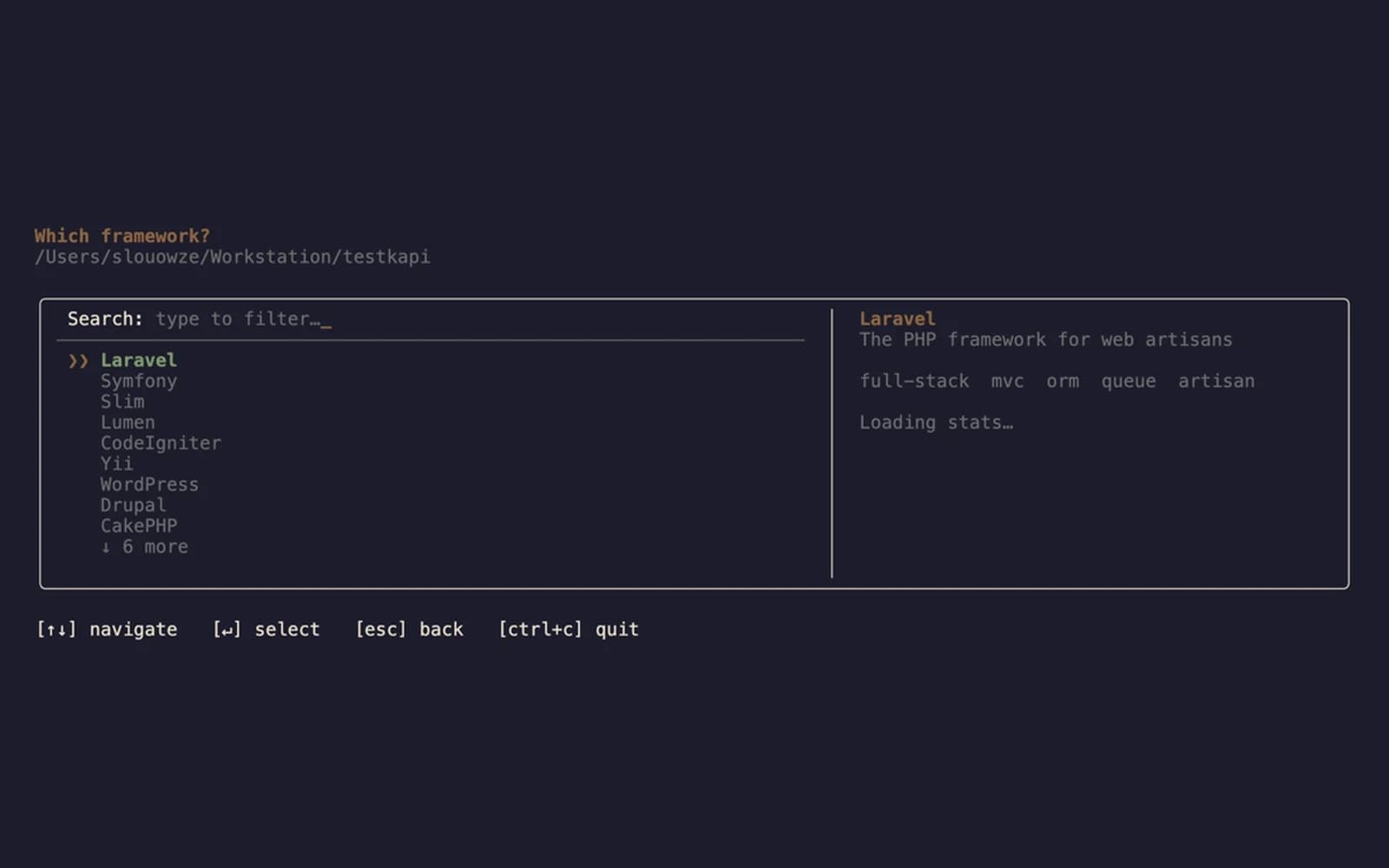Click the [esc] back hint

click(x=409, y=629)
